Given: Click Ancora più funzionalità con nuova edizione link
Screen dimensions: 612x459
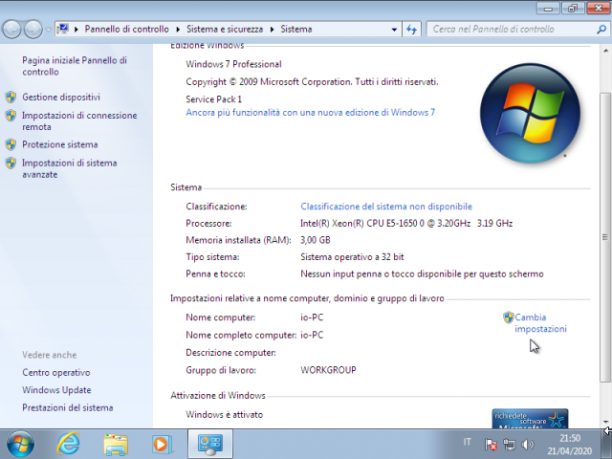Looking at the screenshot, I should 310,112.
